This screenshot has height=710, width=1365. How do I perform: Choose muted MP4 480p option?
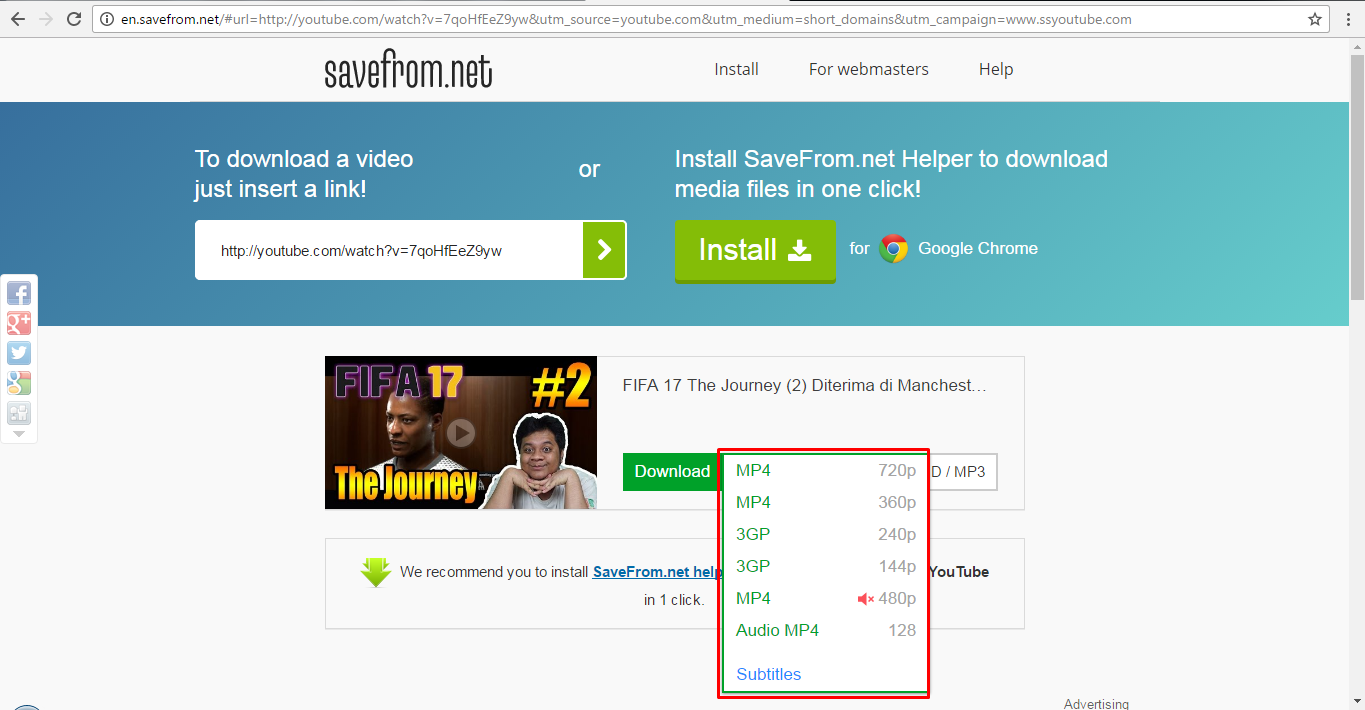826,598
